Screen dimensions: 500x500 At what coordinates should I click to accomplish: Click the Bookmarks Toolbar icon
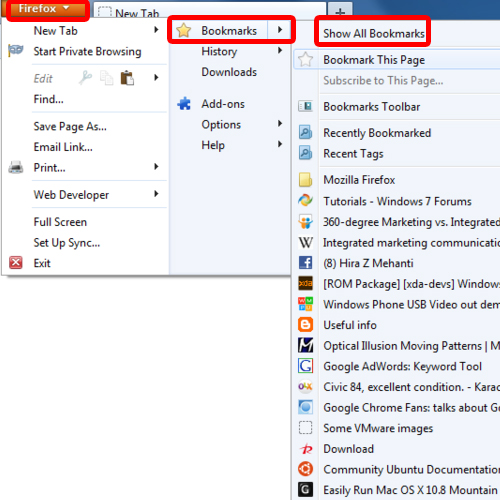tap(305, 106)
